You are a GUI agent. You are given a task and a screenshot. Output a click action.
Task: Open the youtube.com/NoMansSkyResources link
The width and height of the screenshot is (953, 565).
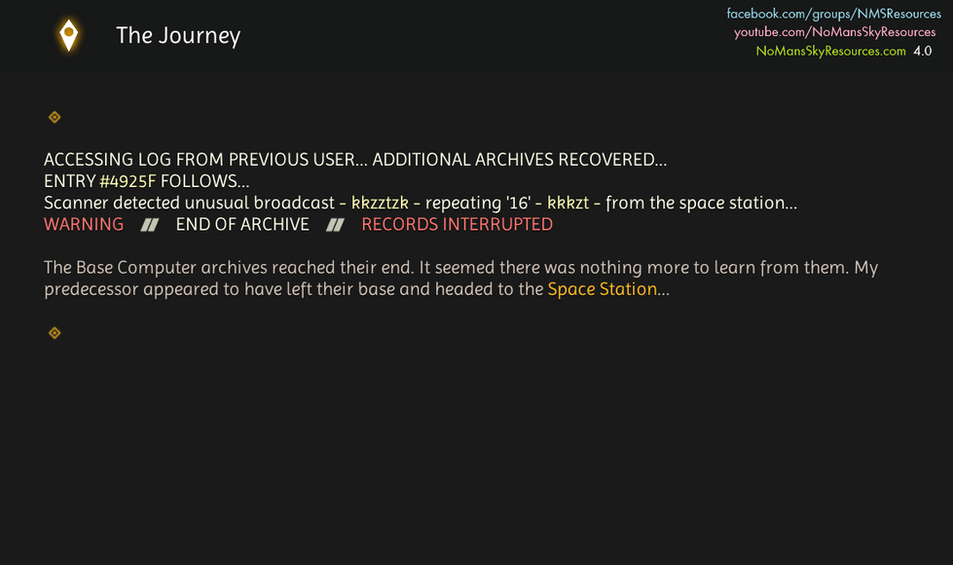(x=834, y=32)
